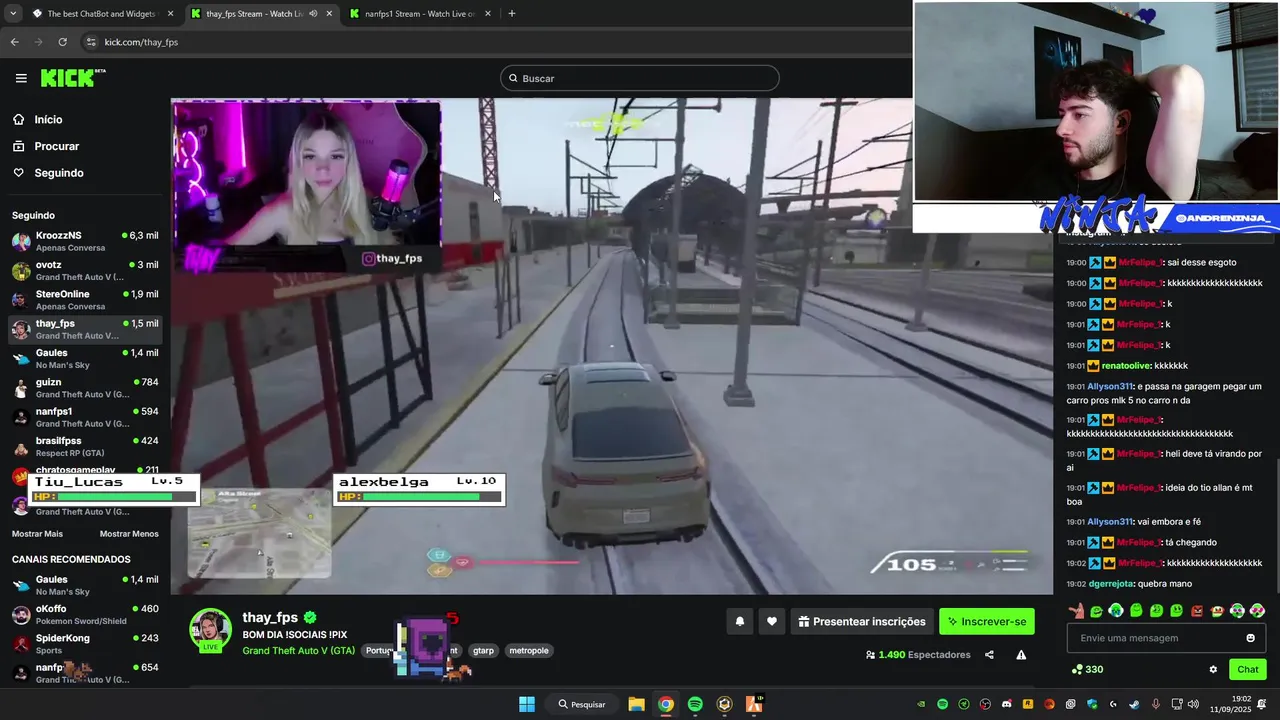Insert the pointing hand emote

coord(1076,610)
